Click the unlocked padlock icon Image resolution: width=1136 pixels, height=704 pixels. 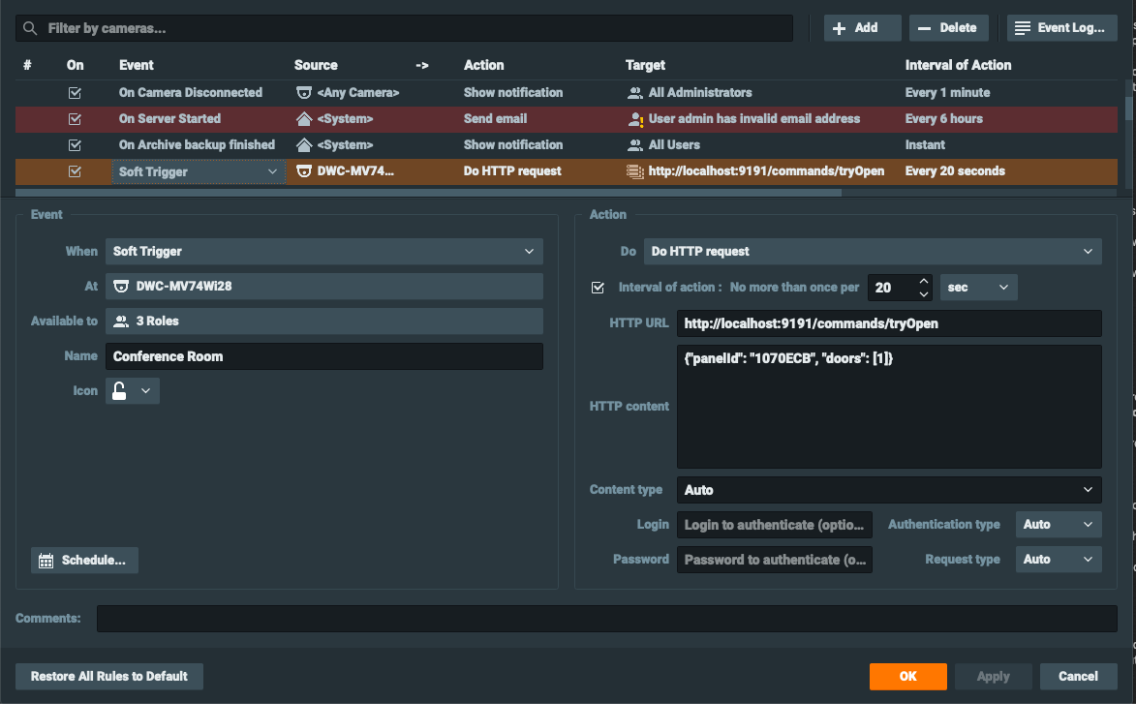click(120, 390)
